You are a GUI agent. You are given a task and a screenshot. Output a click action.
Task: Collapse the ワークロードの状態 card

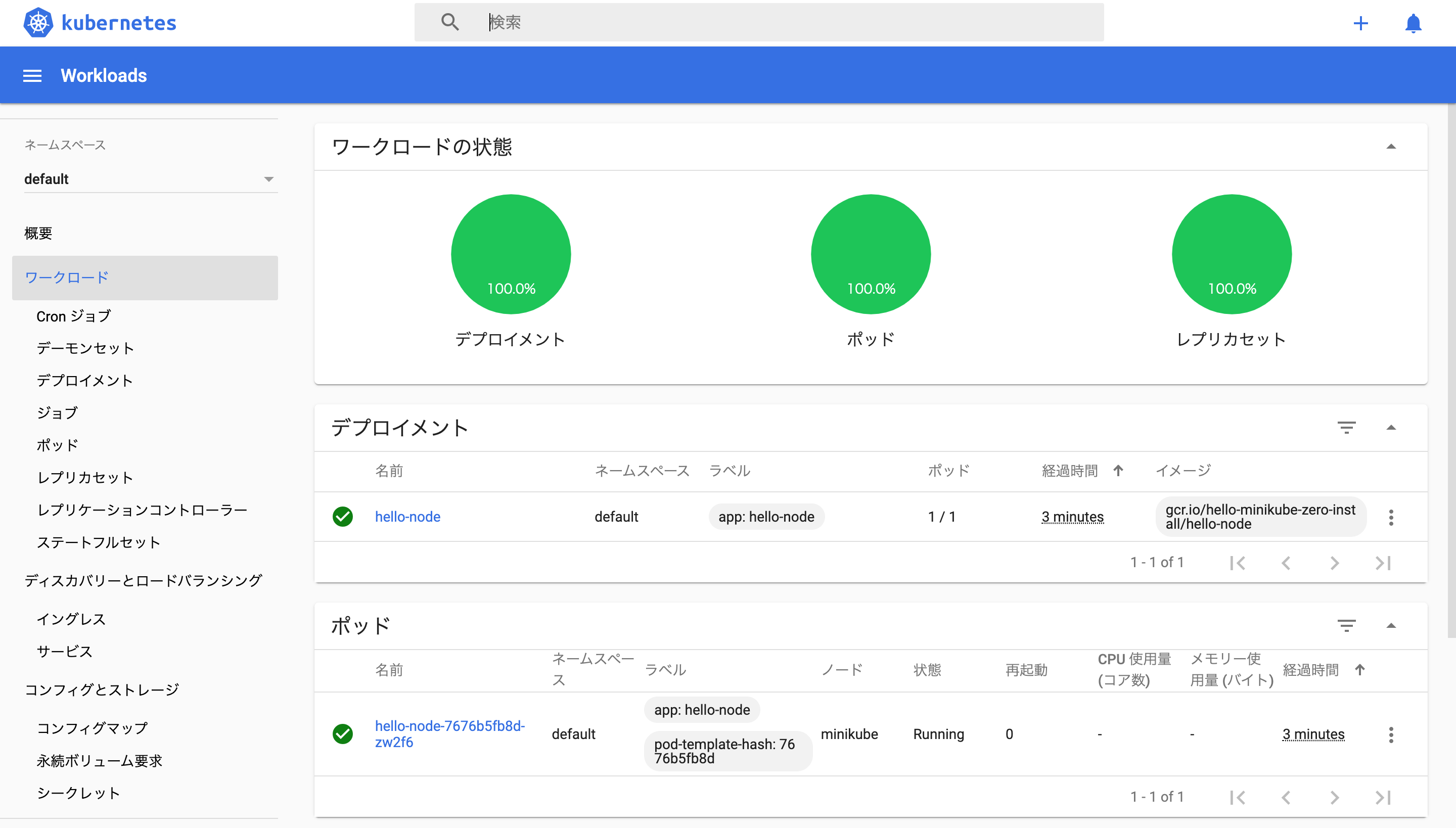1391,147
